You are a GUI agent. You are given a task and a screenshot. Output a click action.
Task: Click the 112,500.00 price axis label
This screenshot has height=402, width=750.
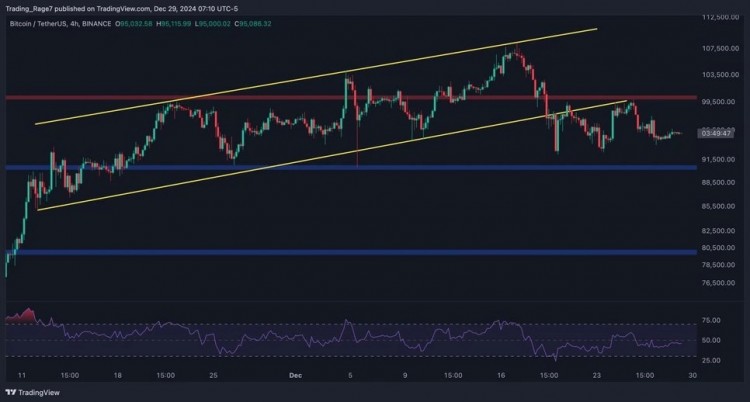pos(716,18)
